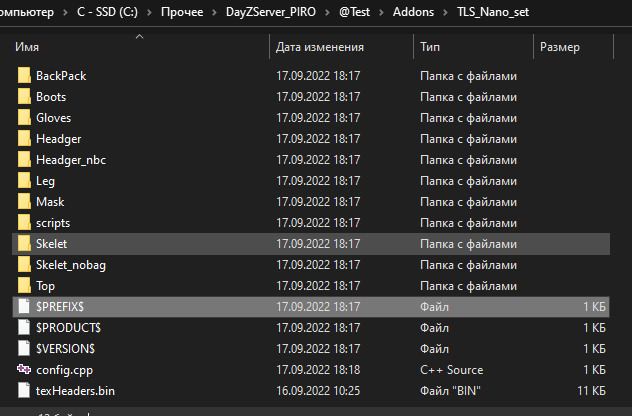Screen dimensions: 632x416
Task: Expand chevron after @Test breadcrumb
Action: pos(381,12)
